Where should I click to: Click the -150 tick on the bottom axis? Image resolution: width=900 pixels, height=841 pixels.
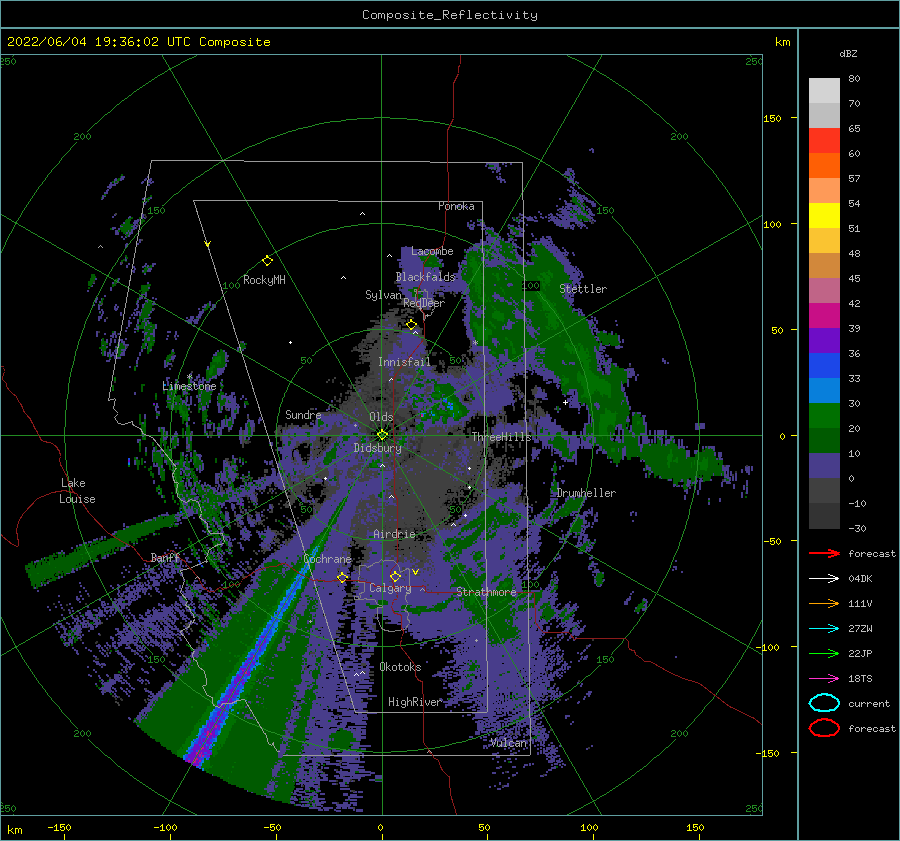pos(59,827)
